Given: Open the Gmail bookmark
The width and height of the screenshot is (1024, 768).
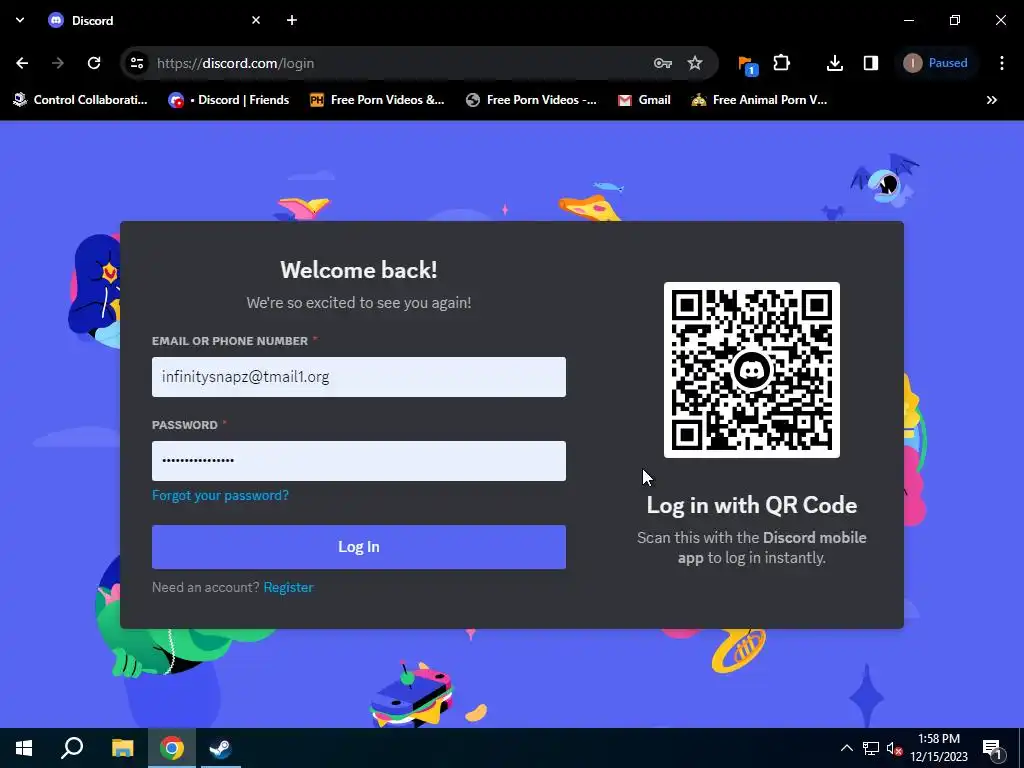Looking at the screenshot, I should 644,100.
